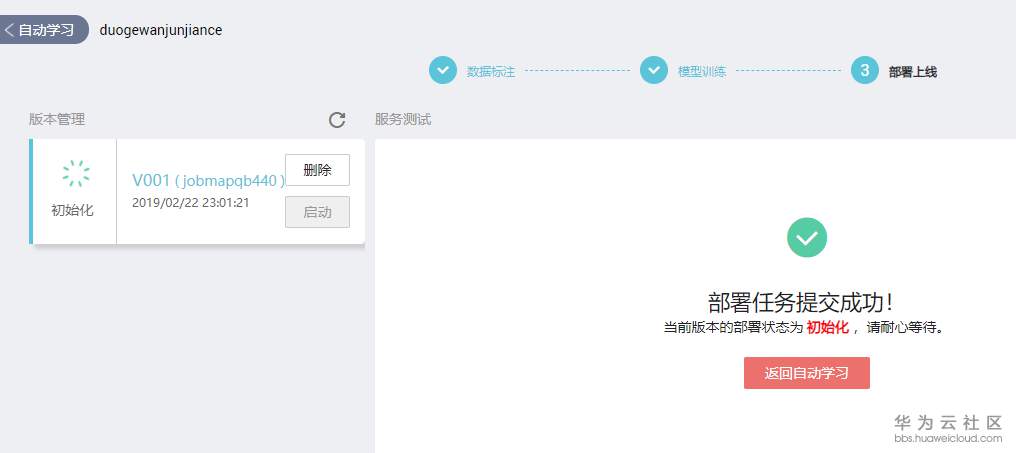
Task: Click the red 初始化 status word in message
Action: [x=827, y=327]
